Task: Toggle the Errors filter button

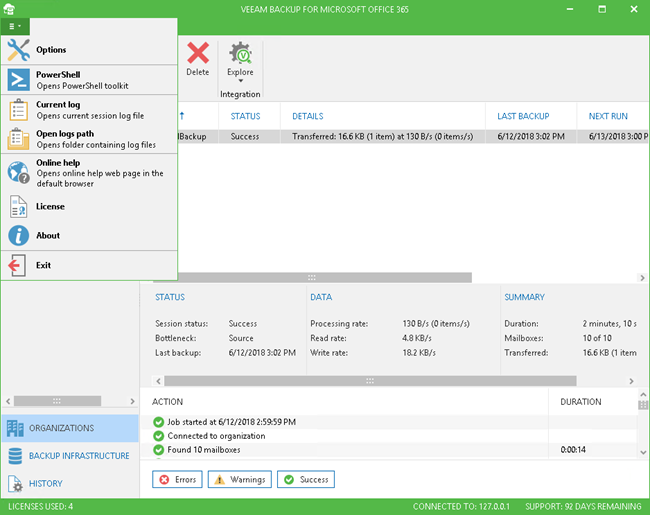Action: tap(177, 479)
